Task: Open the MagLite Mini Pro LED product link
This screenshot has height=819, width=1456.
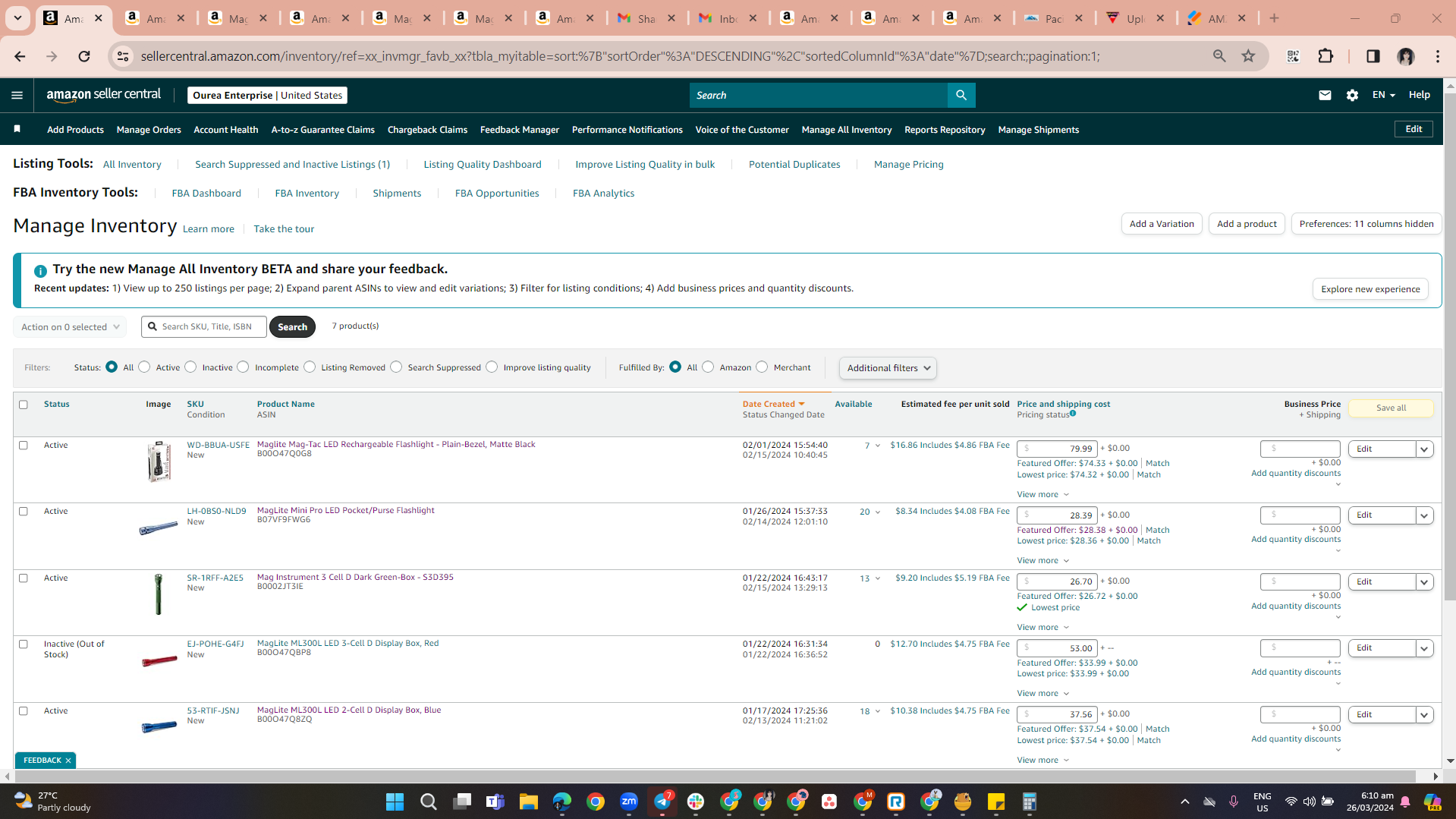Action: click(x=346, y=510)
